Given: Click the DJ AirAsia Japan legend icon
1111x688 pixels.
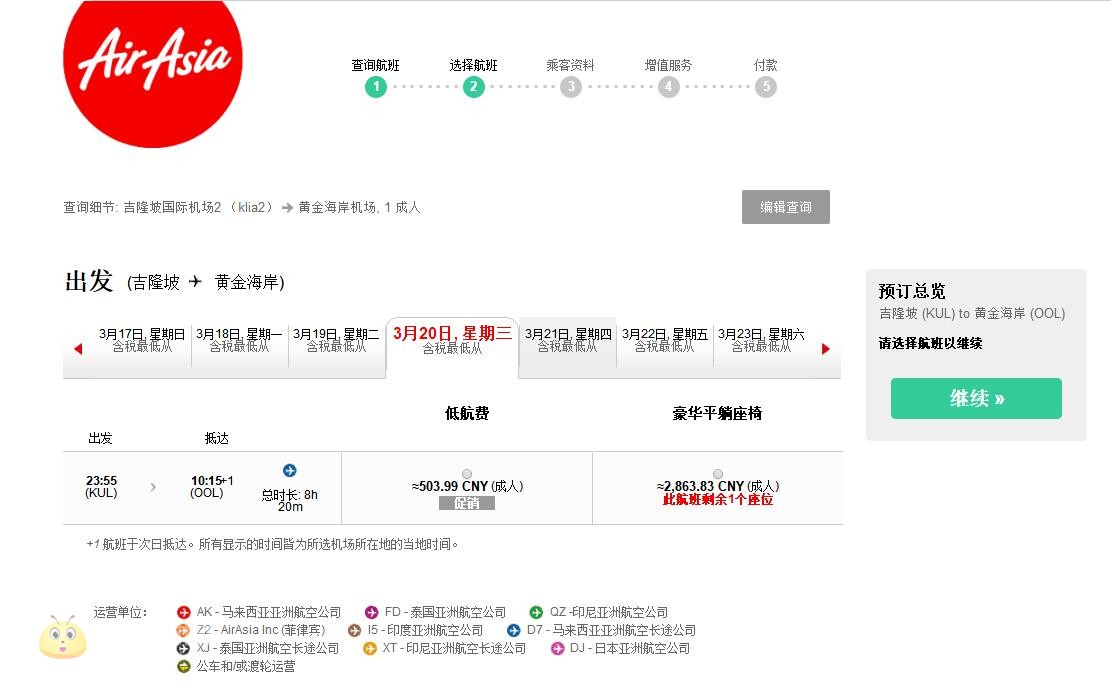Looking at the screenshot, I should coord(557,648).
